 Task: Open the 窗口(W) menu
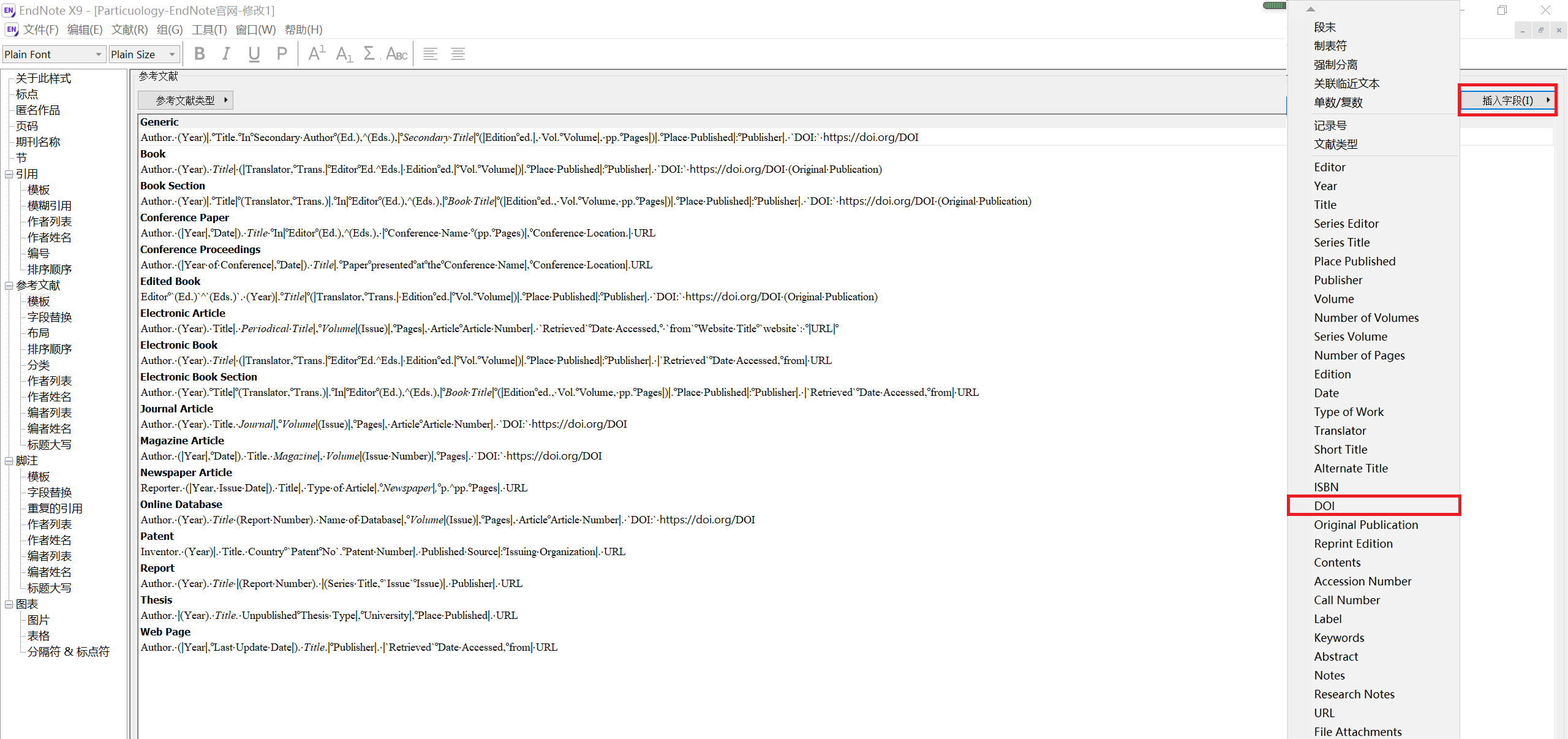pos(256,29)
